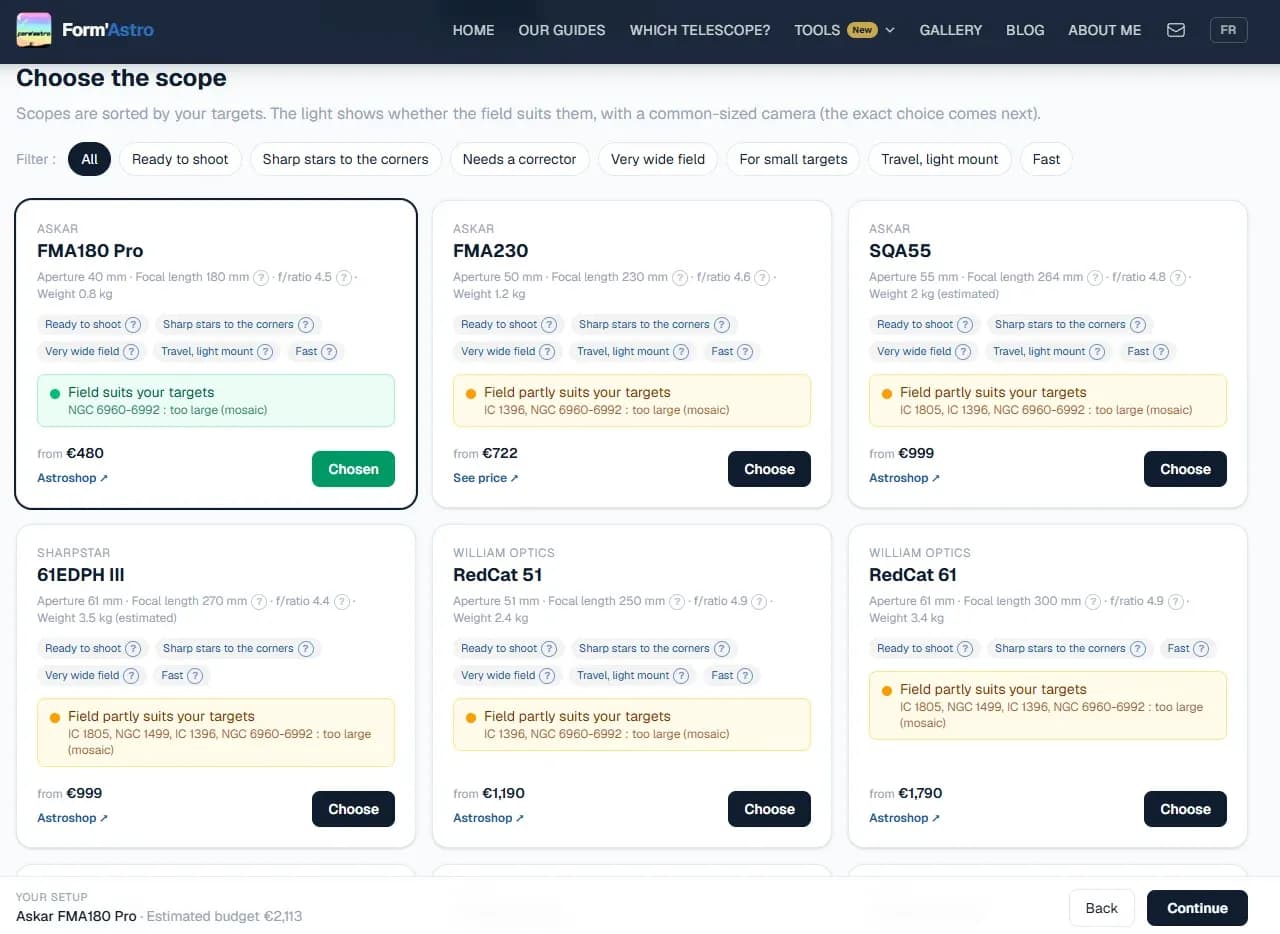Viewport: 1280px width, 934px height.
Task: Click Continue to proceed
Action: coord(1197,908)
